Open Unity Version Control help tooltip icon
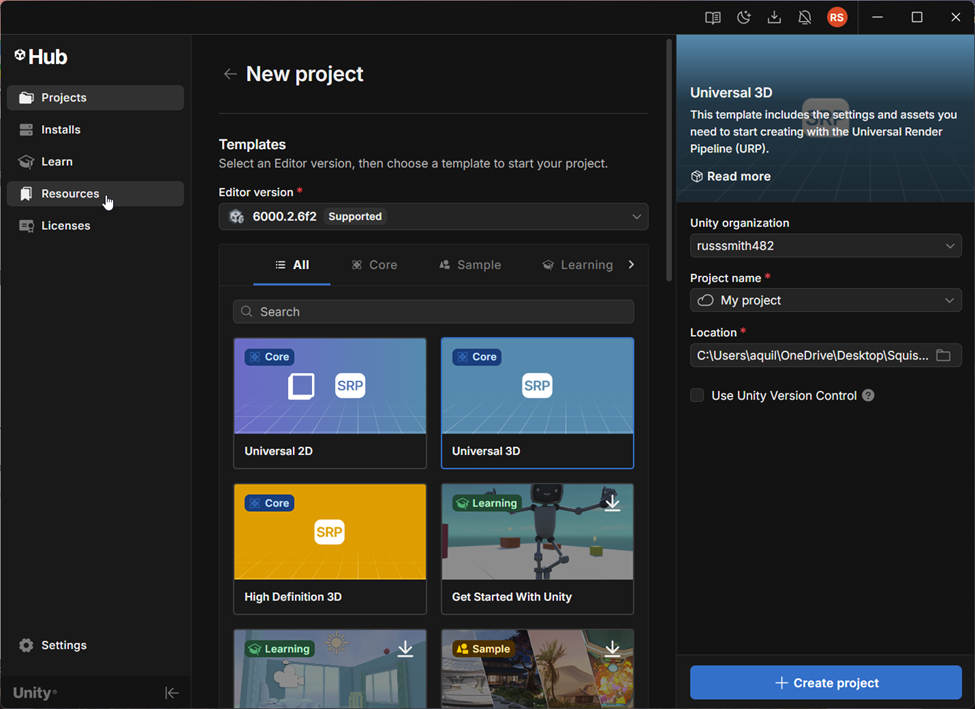Viewport: 975px width, 709px height. point(867,395)
